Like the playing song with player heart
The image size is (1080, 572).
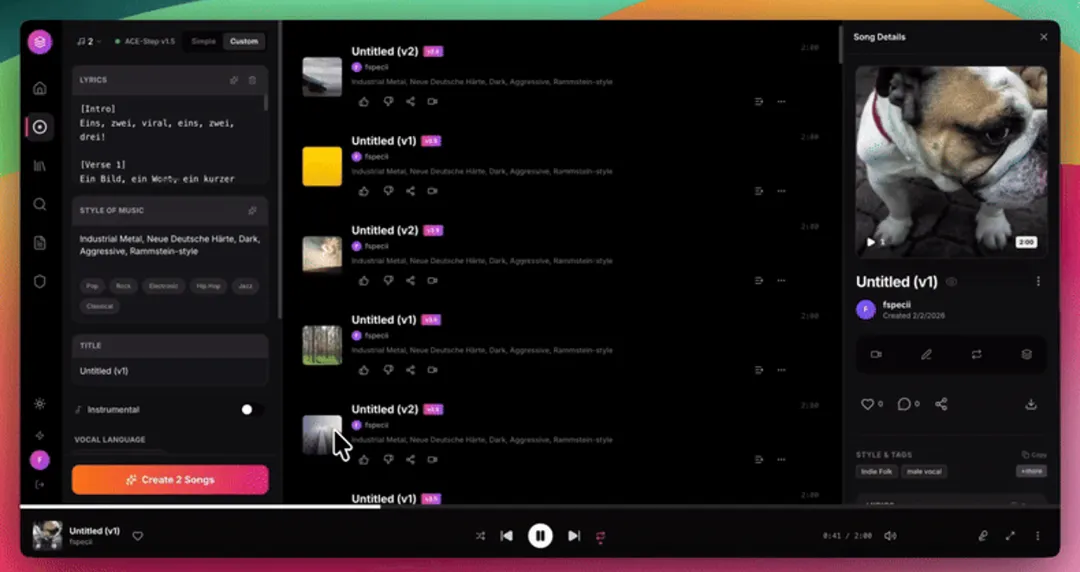tap(138, 535)
